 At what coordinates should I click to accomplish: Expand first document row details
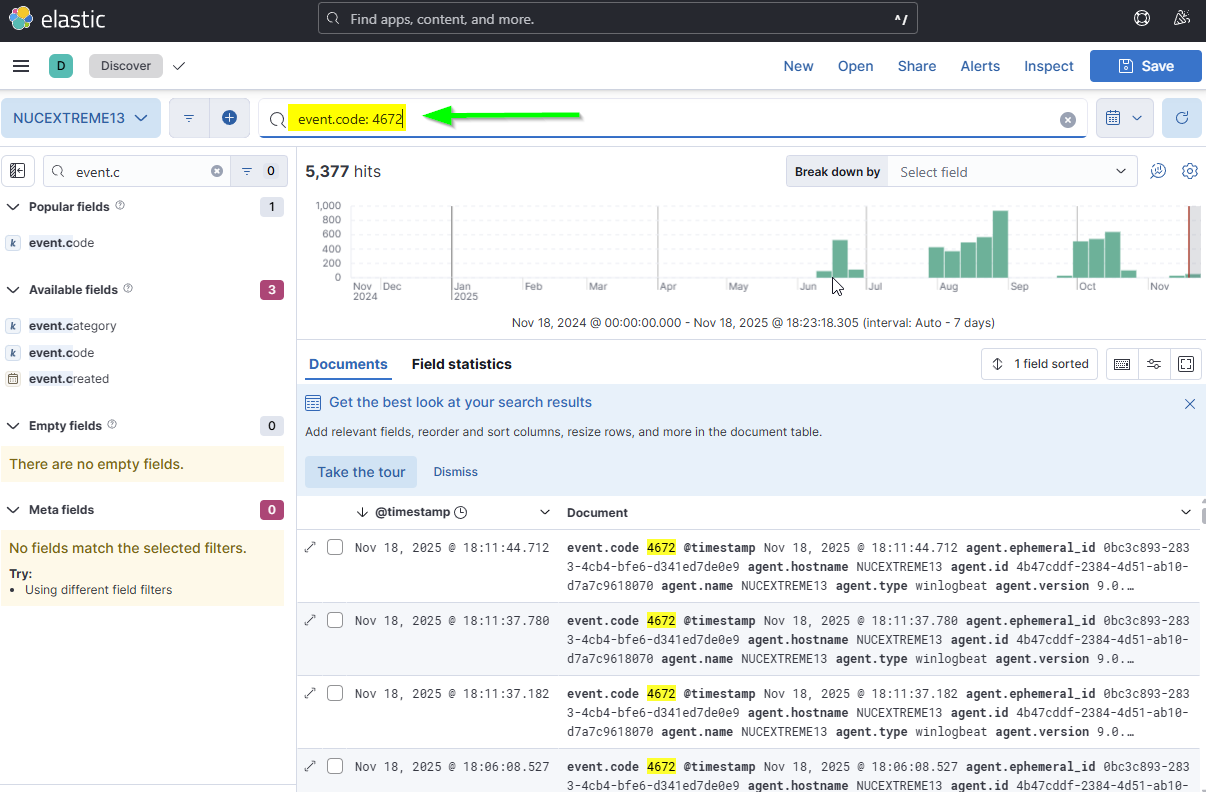pyautogui.click(x=310, y=547)
